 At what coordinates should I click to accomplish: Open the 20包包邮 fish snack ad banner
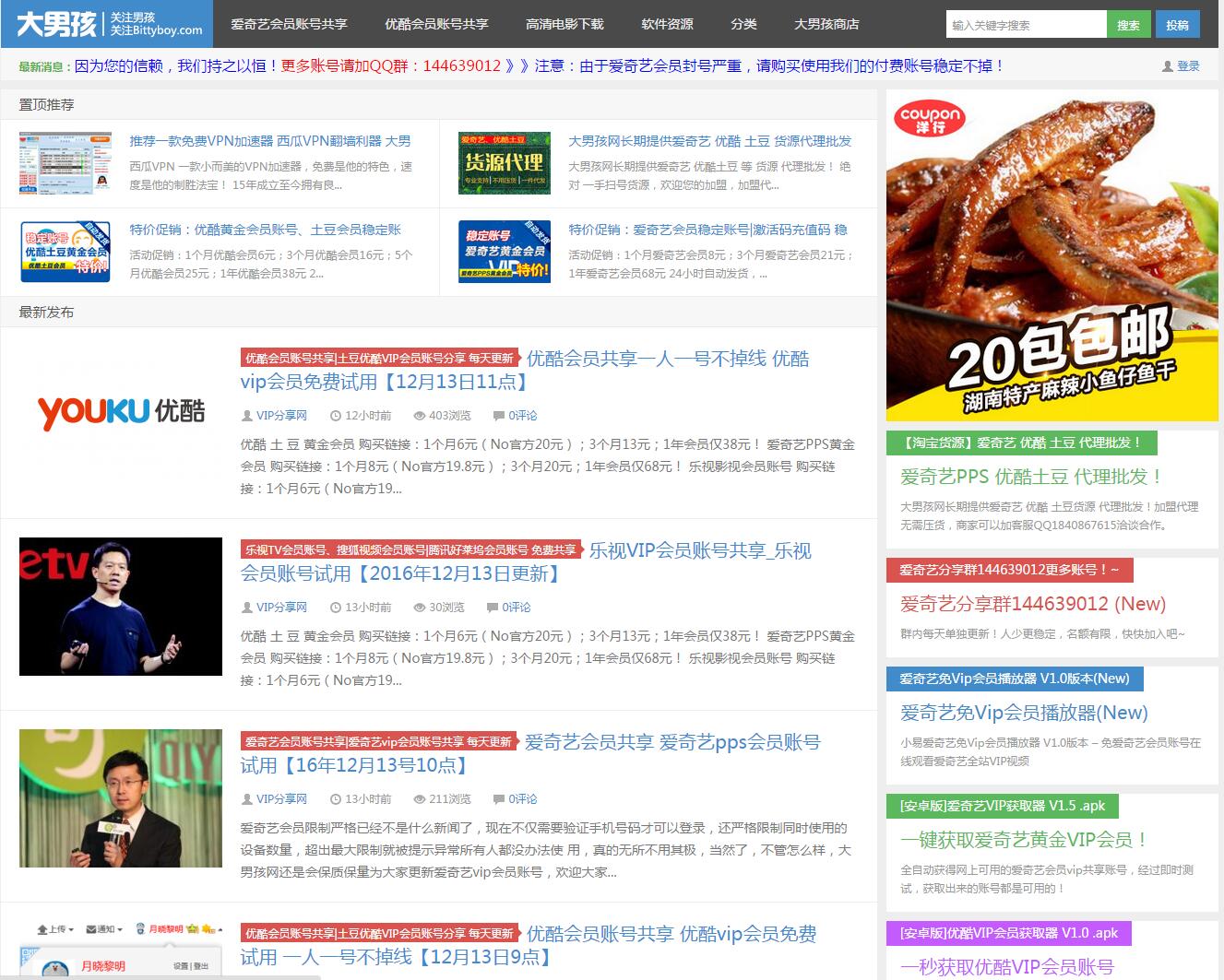(x=1052, y=255)
